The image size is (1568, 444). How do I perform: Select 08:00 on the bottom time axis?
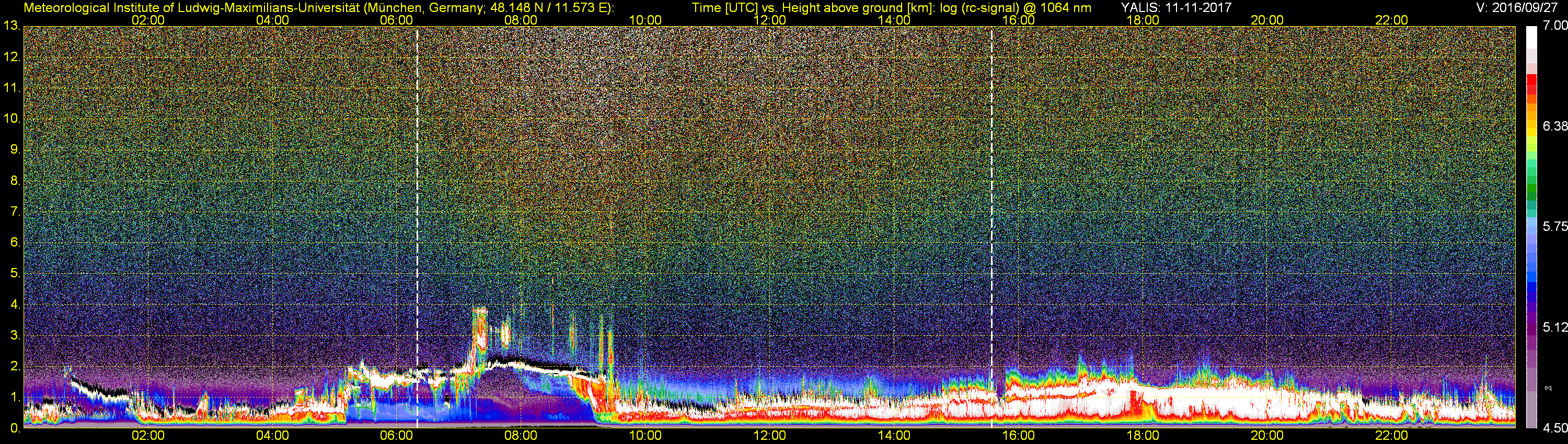point(521,436)
